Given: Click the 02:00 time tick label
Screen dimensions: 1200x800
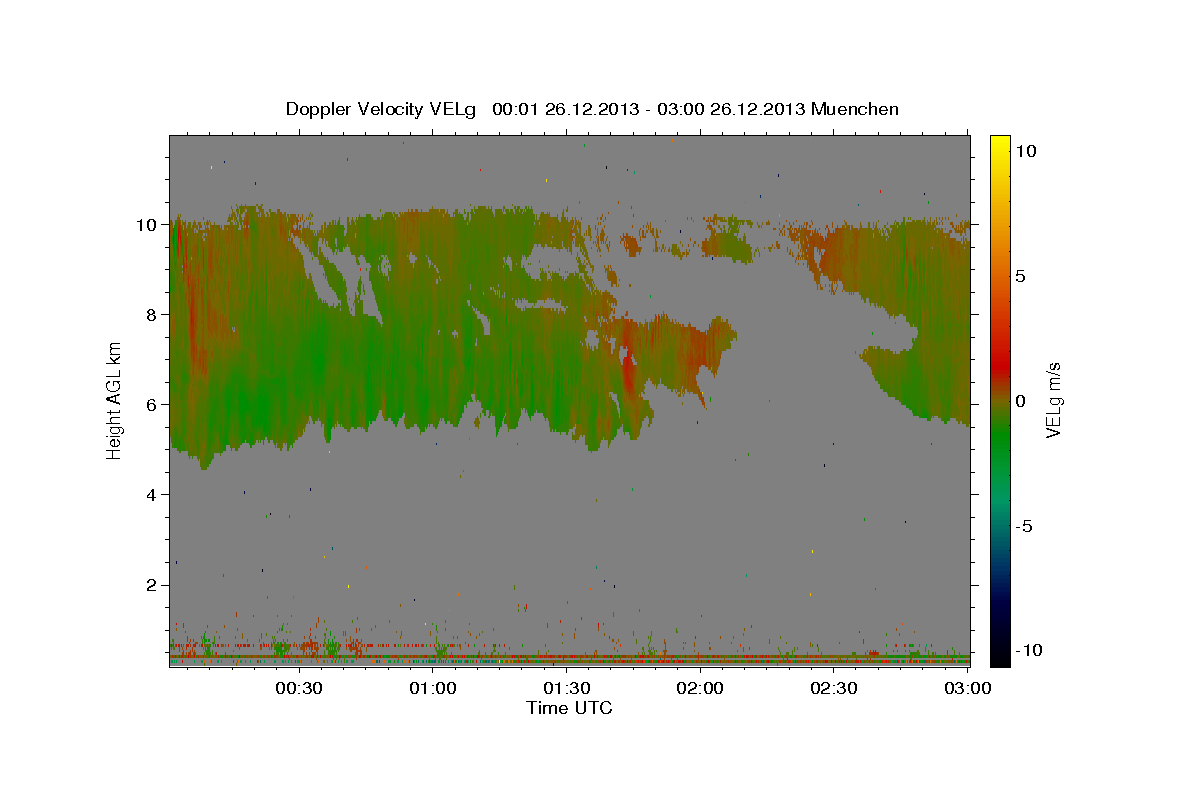Looking at the screenshot, I should point(700,689).
